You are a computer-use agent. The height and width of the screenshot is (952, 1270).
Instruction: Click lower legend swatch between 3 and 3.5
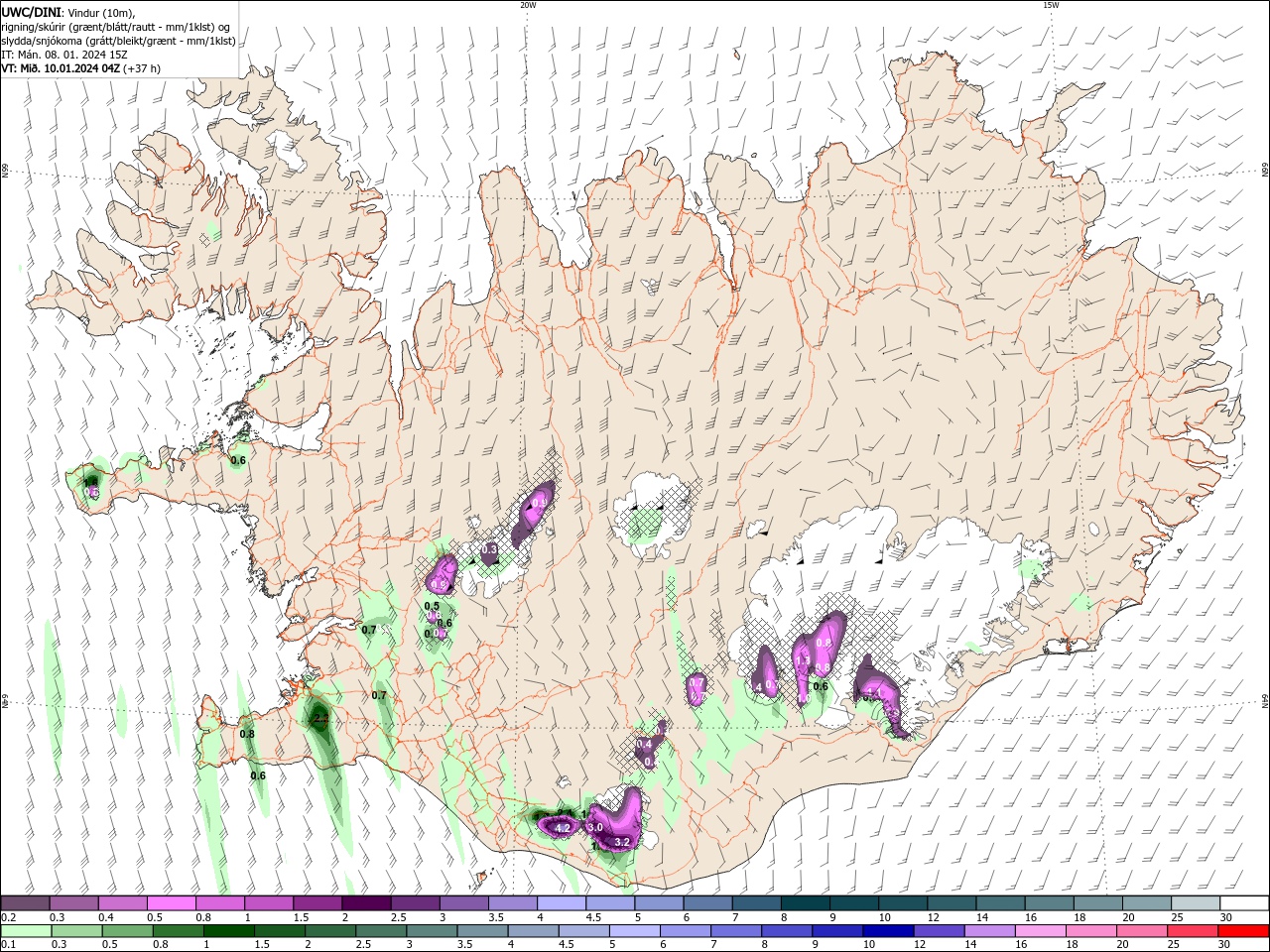[431, 932]
